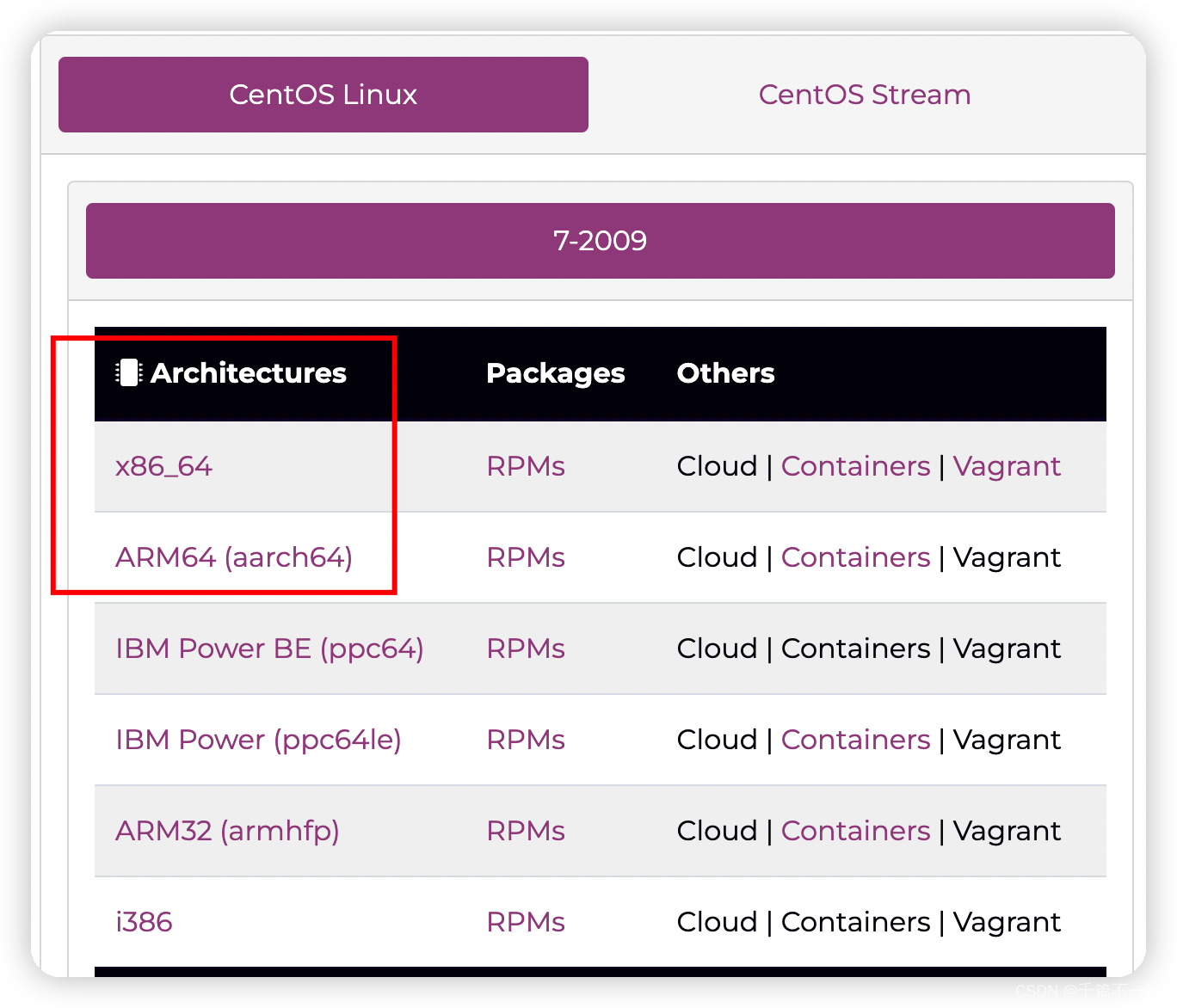This screenshot has width=1177, height=1008.
Task: Click Vagrant text in ARM64 row
Action: pyautogui.click(x=1007, y=557)
